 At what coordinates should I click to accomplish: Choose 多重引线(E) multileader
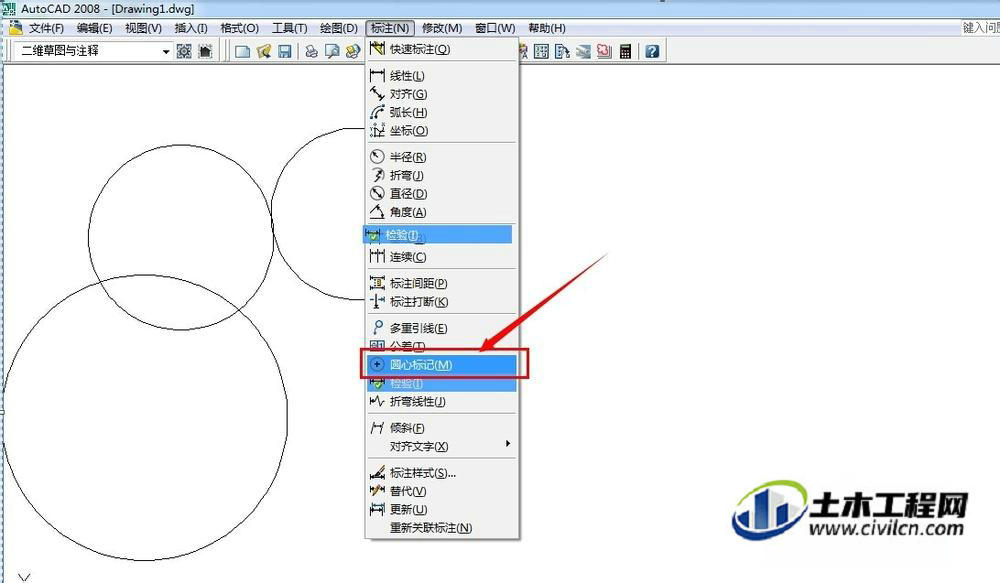click(x=441, y=328)
